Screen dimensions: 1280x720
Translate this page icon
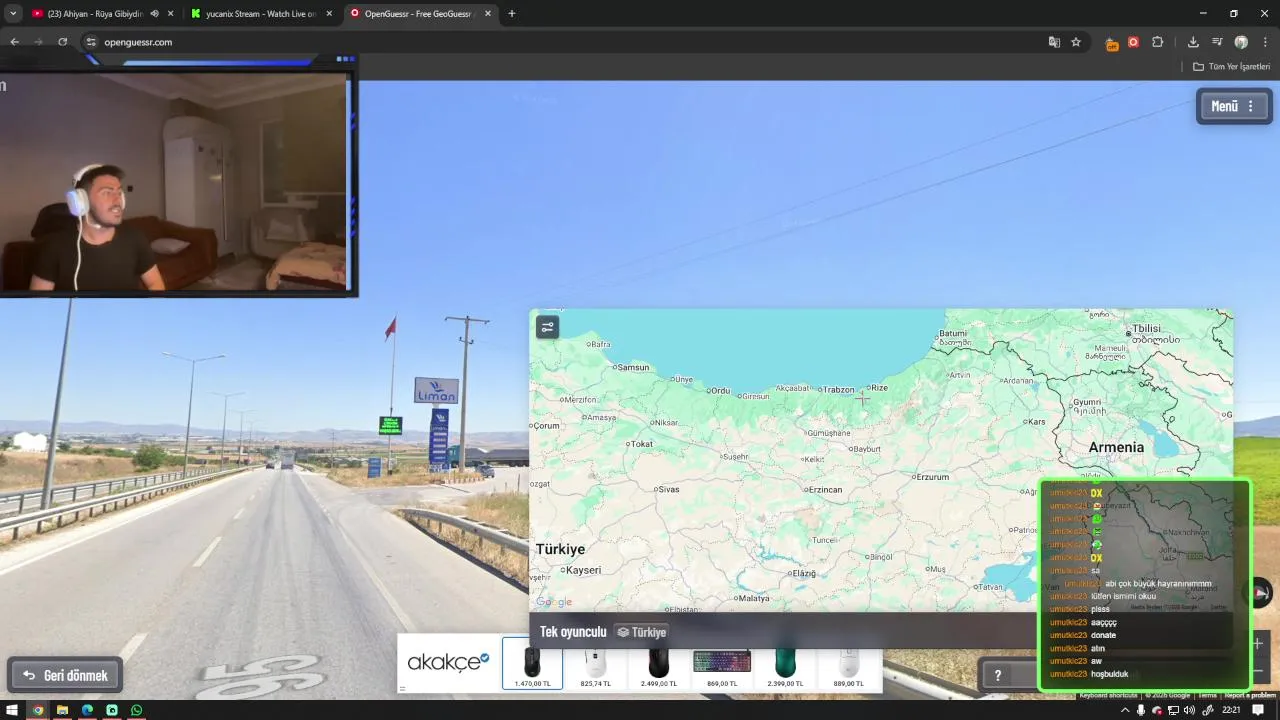pos(1054,42)
